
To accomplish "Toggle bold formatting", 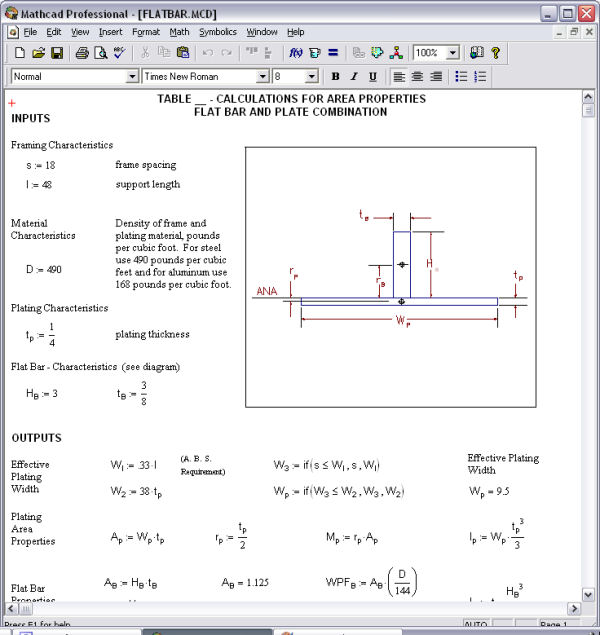I will coord(336,77).
